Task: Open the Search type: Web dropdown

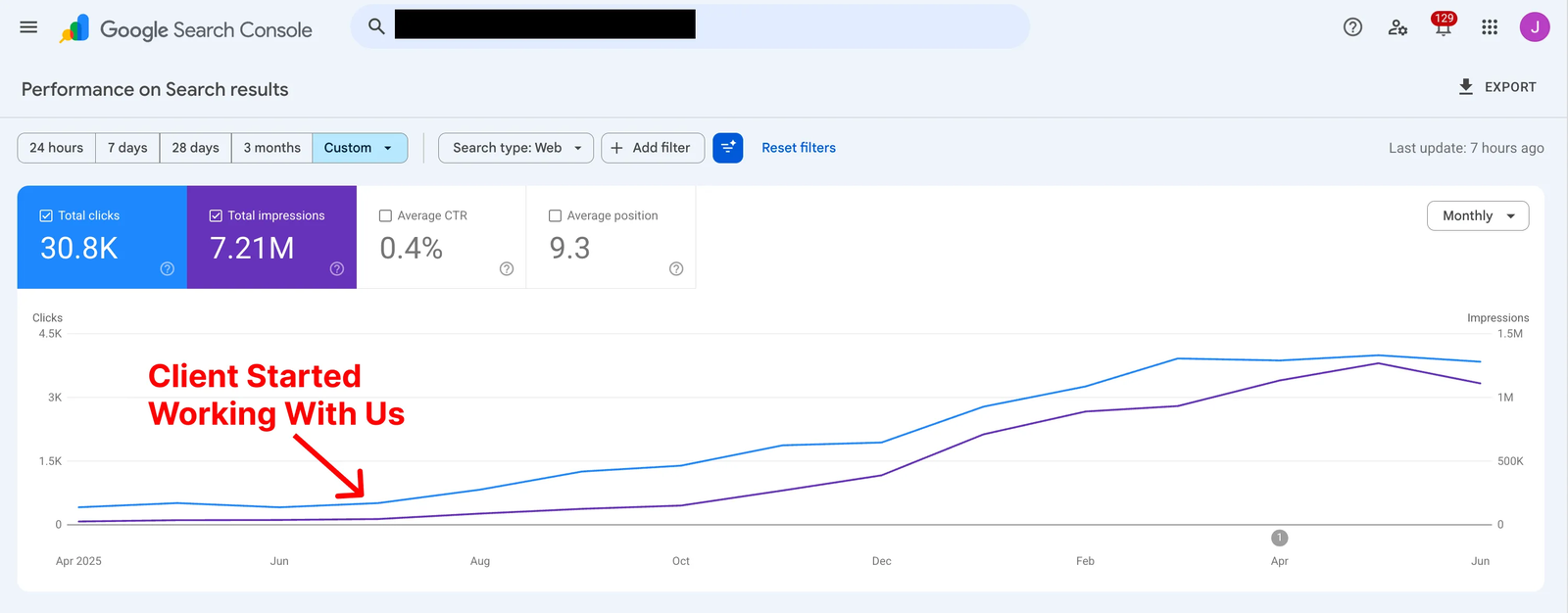Action: click(515, 148)
